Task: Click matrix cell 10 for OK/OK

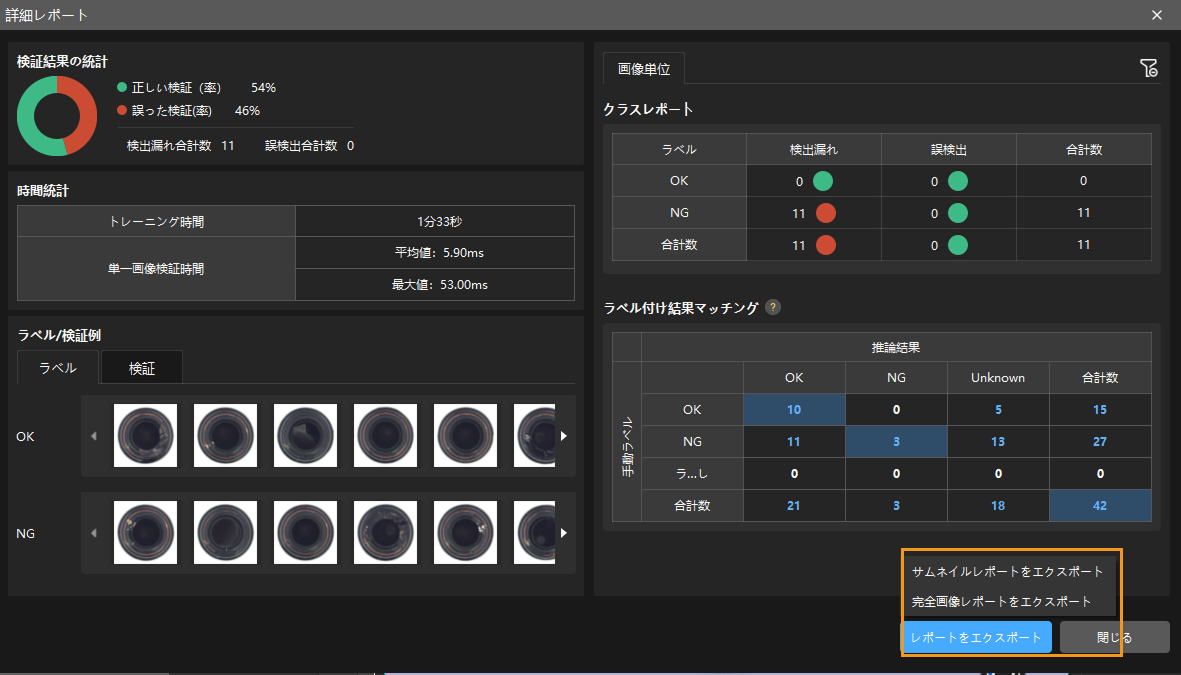Action: [x=794, y=410]
